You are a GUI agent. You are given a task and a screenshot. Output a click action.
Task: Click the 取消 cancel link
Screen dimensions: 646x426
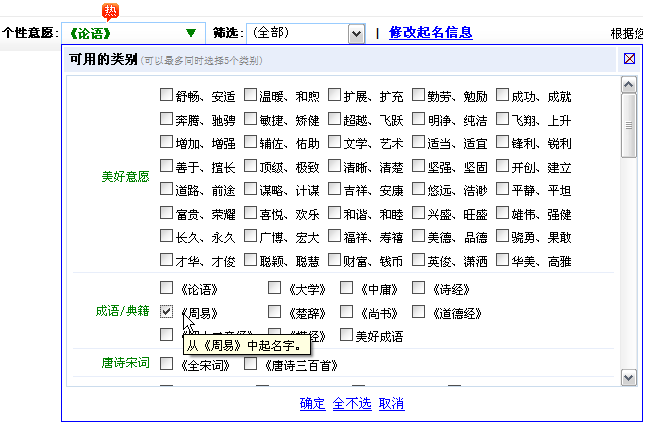pos(392,404)
